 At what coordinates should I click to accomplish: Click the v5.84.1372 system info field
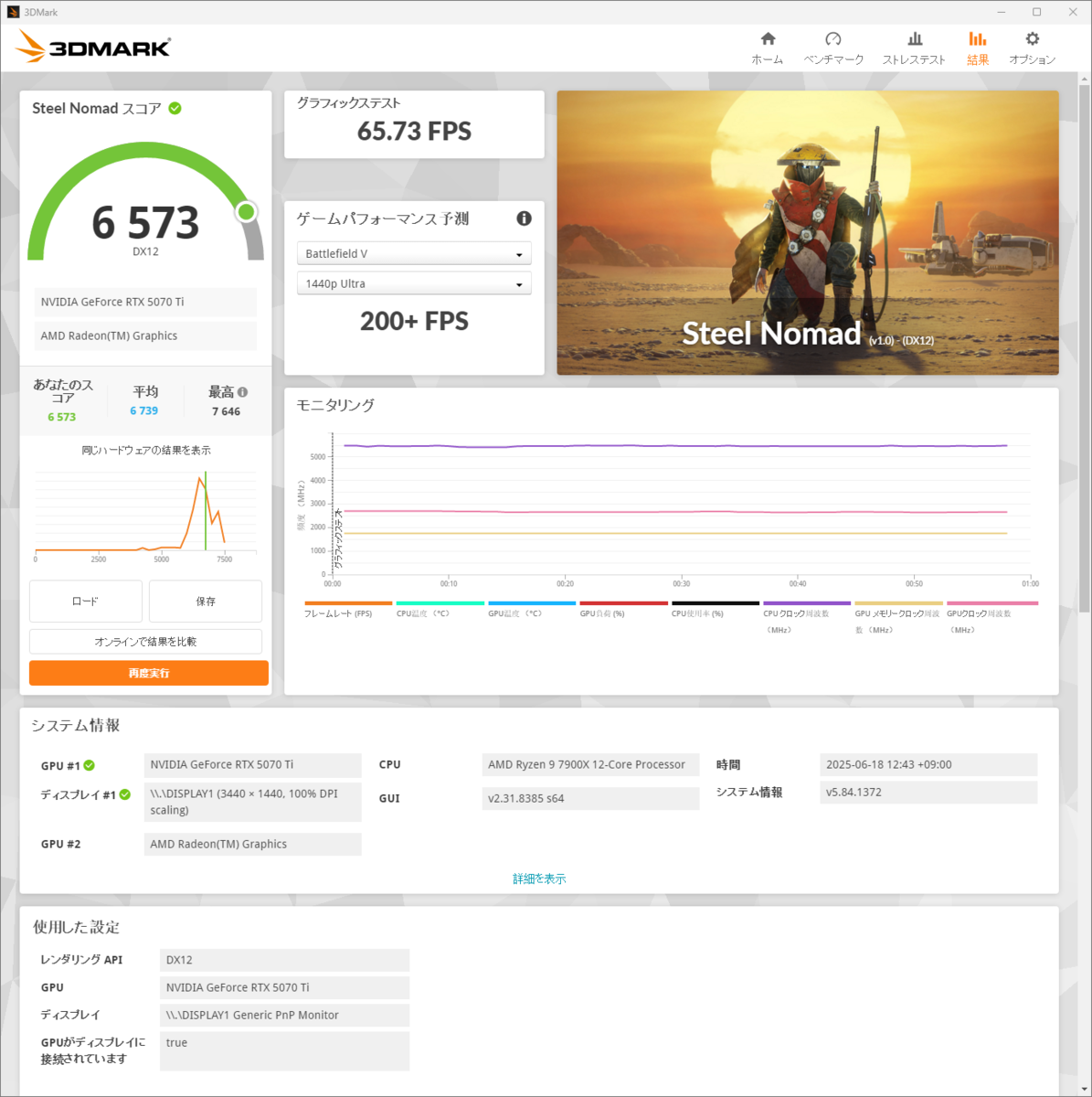coord(928,792)
